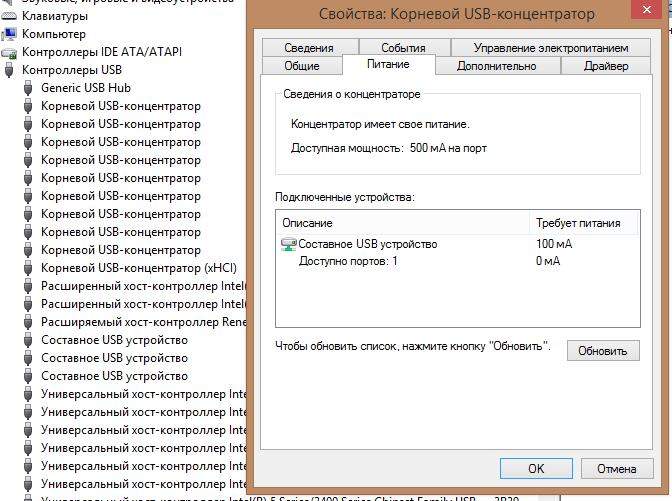This screenshot has height=501, width=672.
Task: Open the Управление электропитанием tab
Action: [x=551, y=47]
